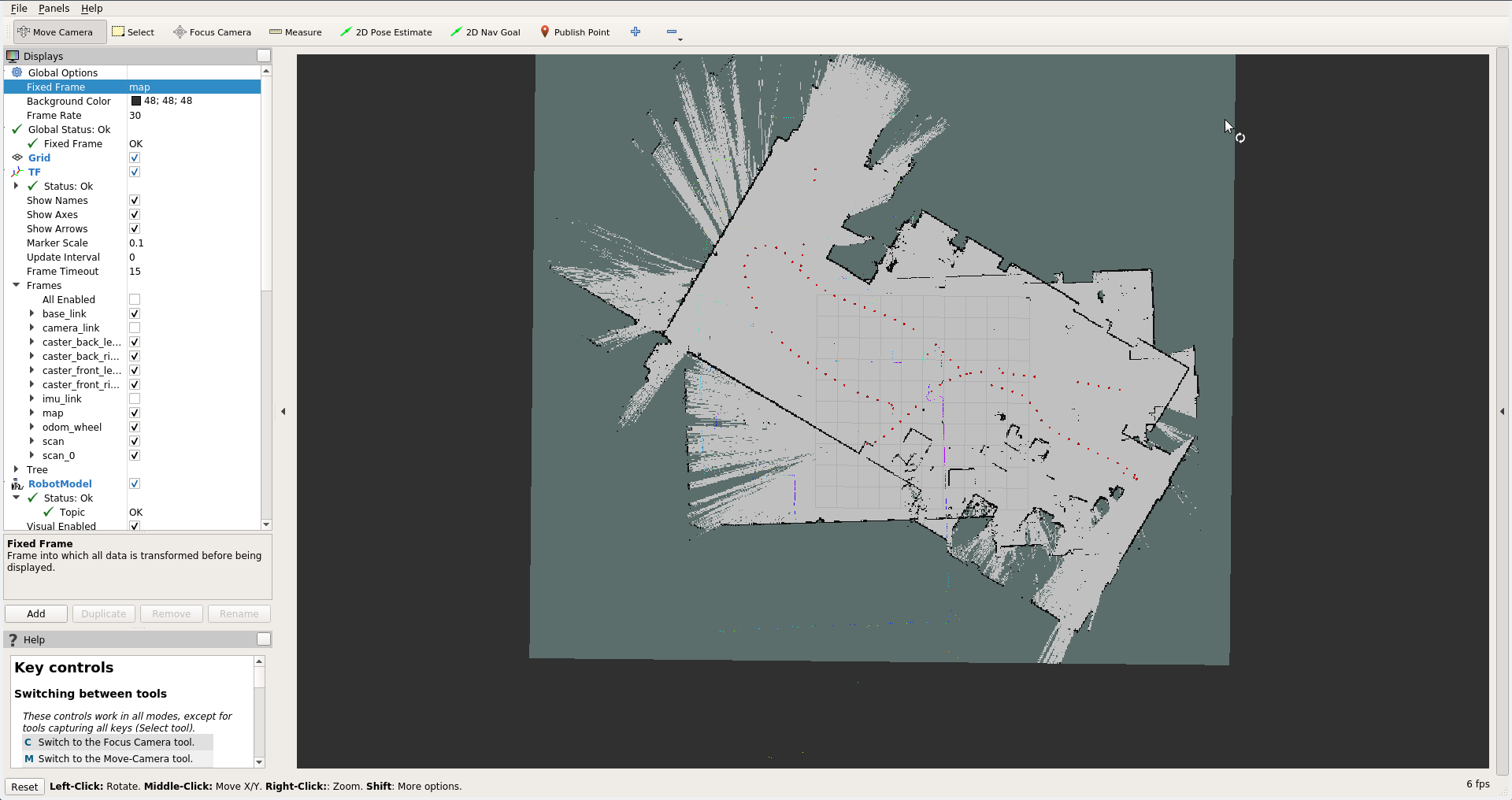This screenshot has height=800, width=1512.
Task: Open the Measure tool
Action: (x=295, y=31)
